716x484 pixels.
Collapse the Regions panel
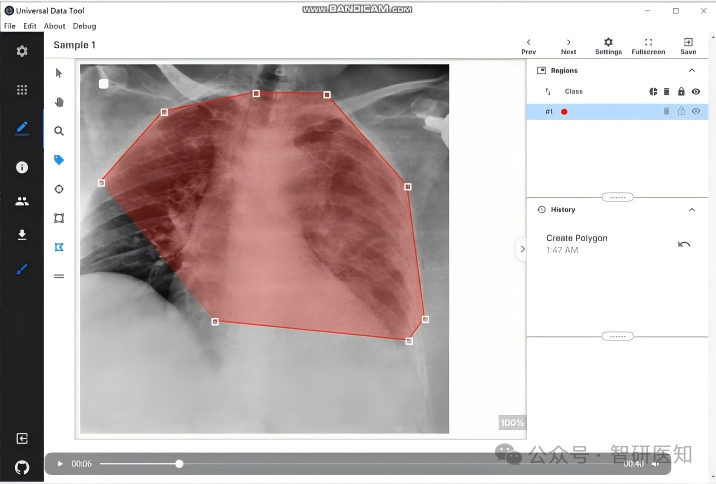(692, 71)
